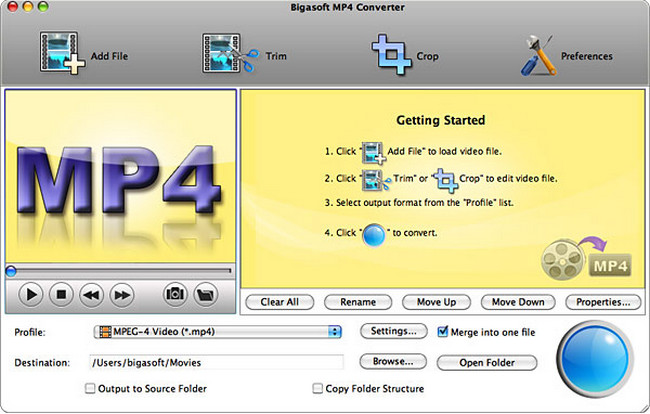650x414 pixels.
Task: Stop the video preview playback
Action: [x=61, y=295]
